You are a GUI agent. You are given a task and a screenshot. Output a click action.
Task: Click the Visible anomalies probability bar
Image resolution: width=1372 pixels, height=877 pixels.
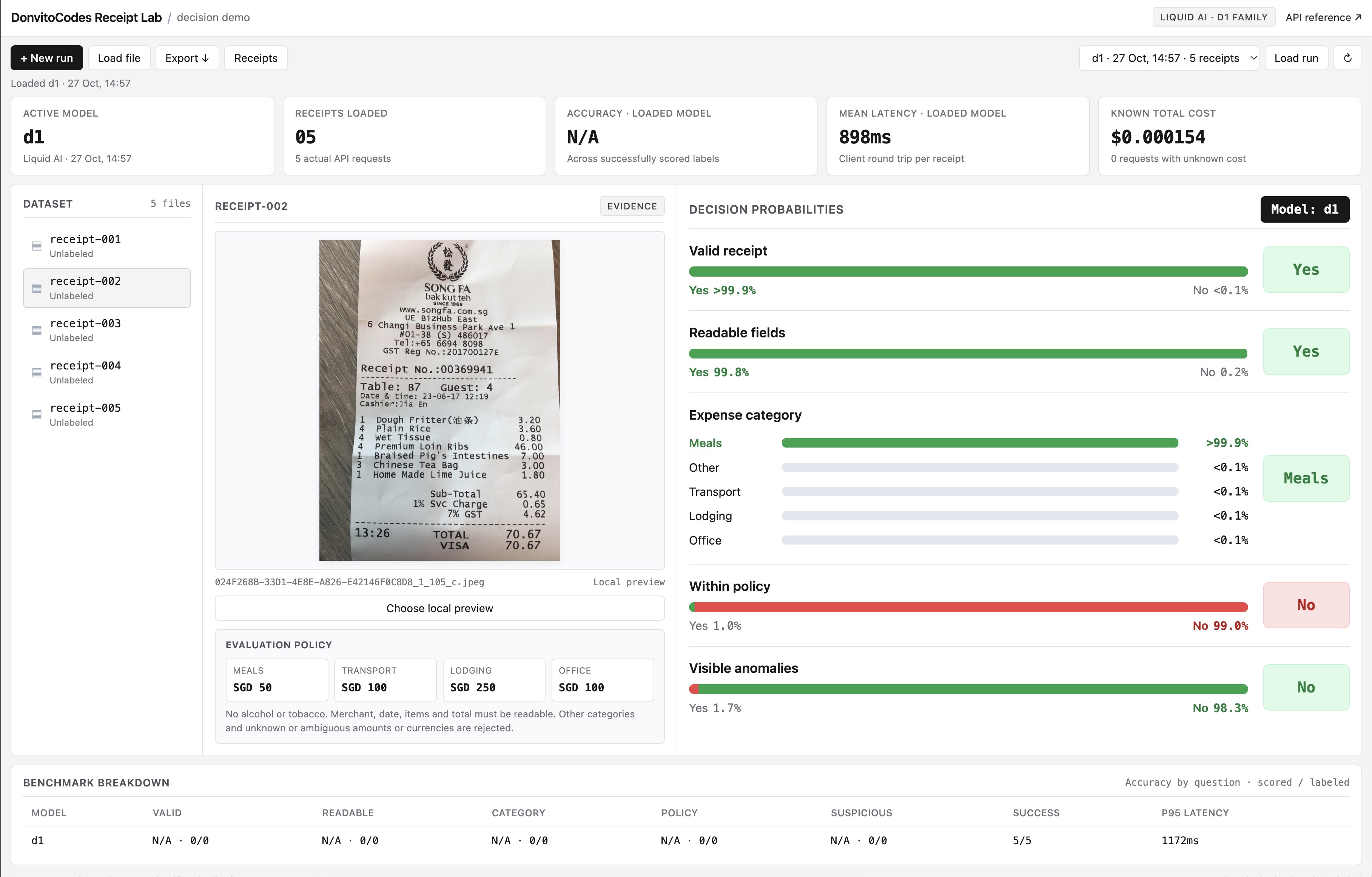coord(968,689)
